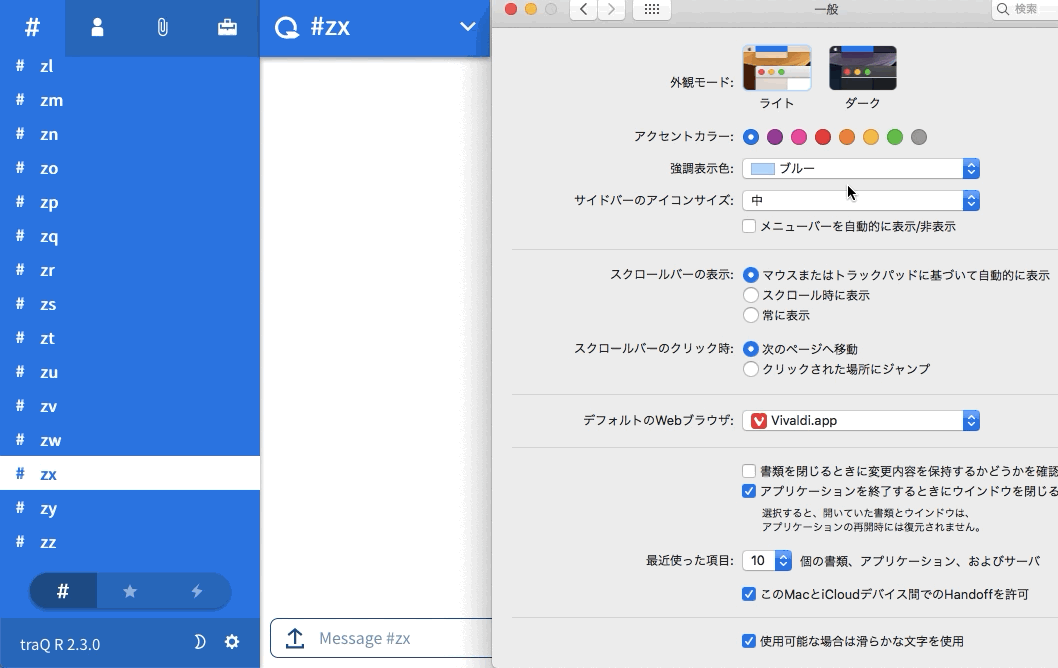Open the 強調表示色 ブルー dropdown
The width and height of the screenshot is (1058, 668).
coord(861,169)
